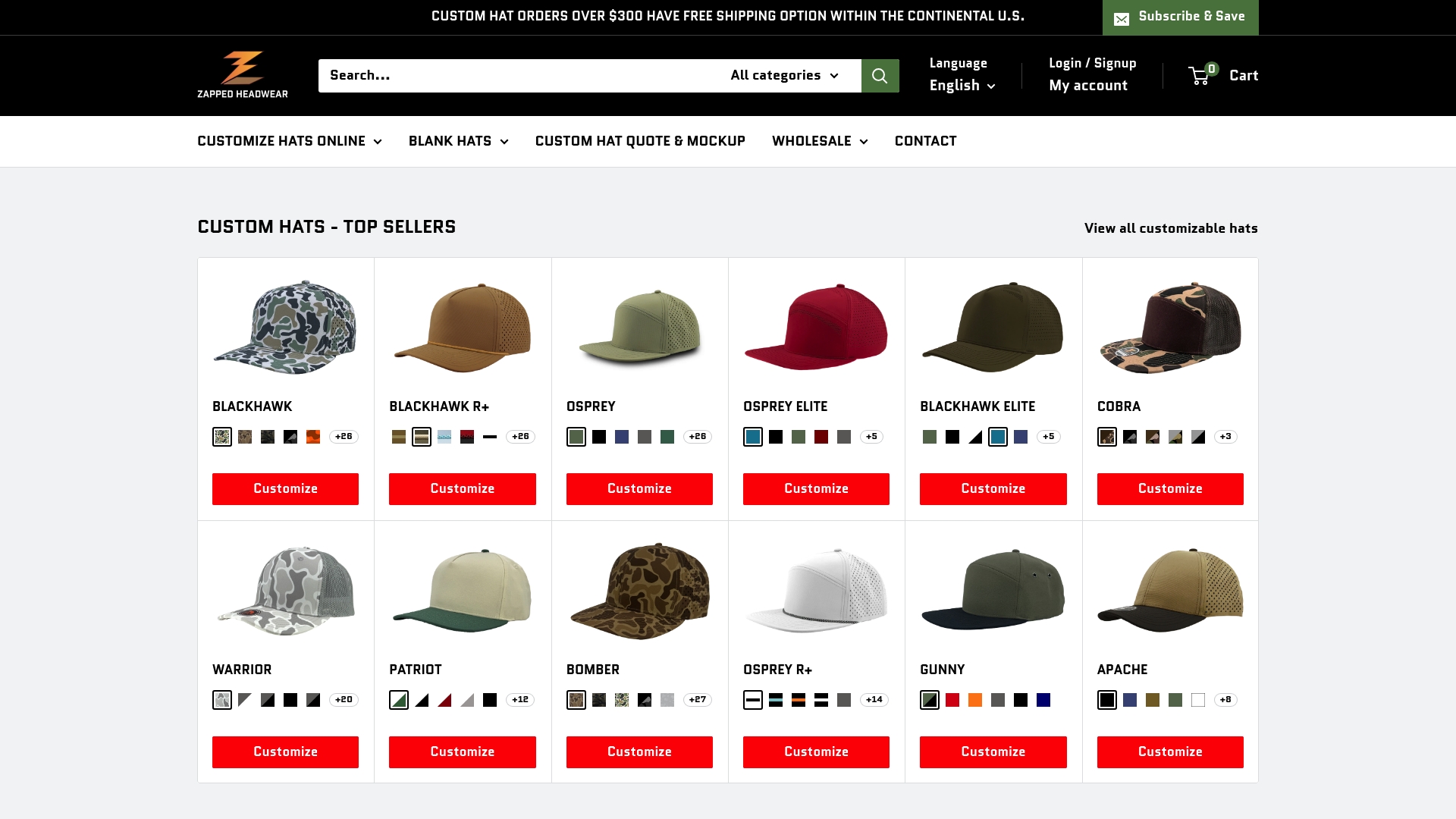Screen dimensions: 1456x819
Task: Open the Gunny green hat image
Action: click(x=993, y=590)
